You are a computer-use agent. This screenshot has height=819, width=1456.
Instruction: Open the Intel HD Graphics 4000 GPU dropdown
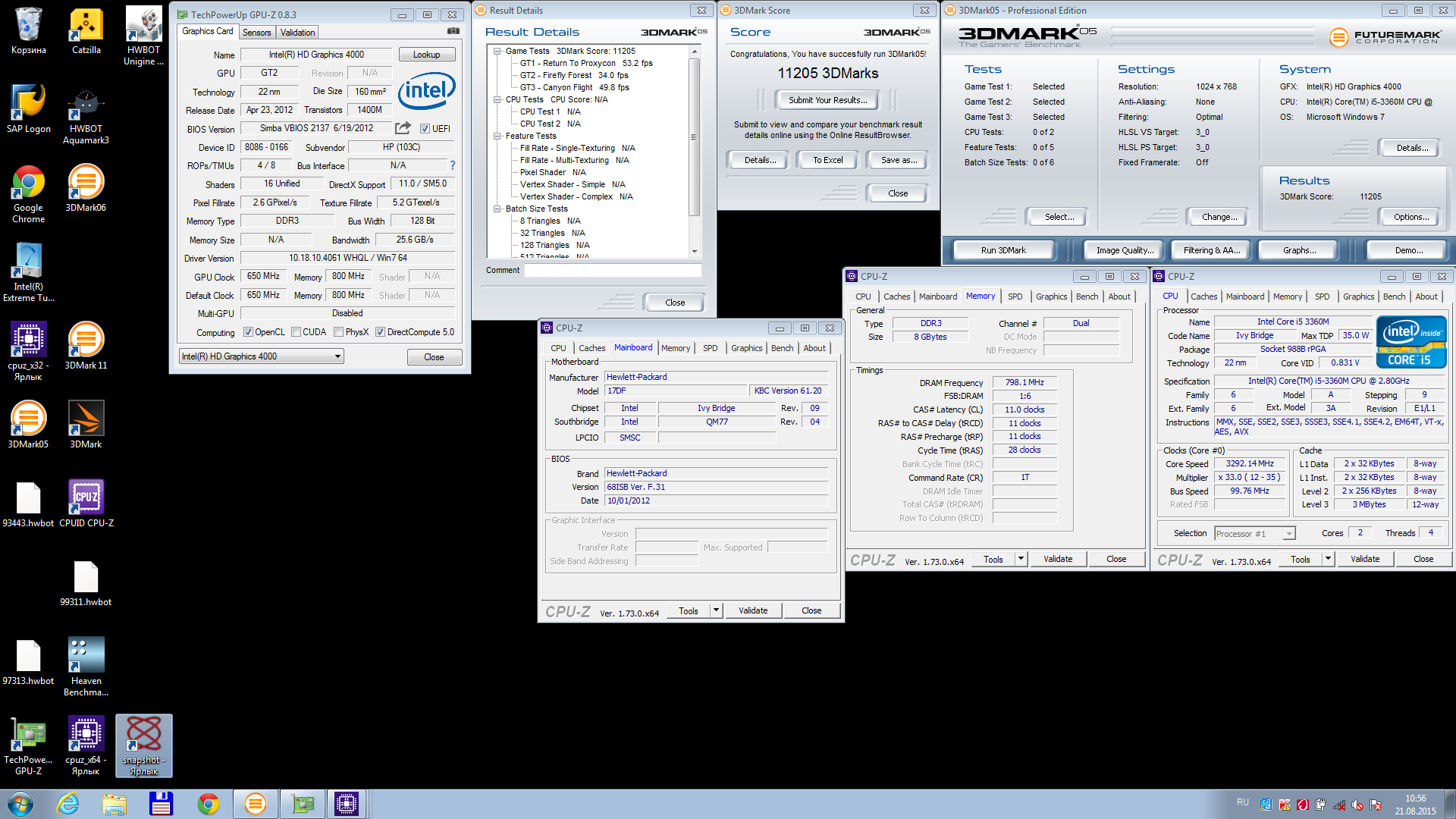click(x=262, y=356)
